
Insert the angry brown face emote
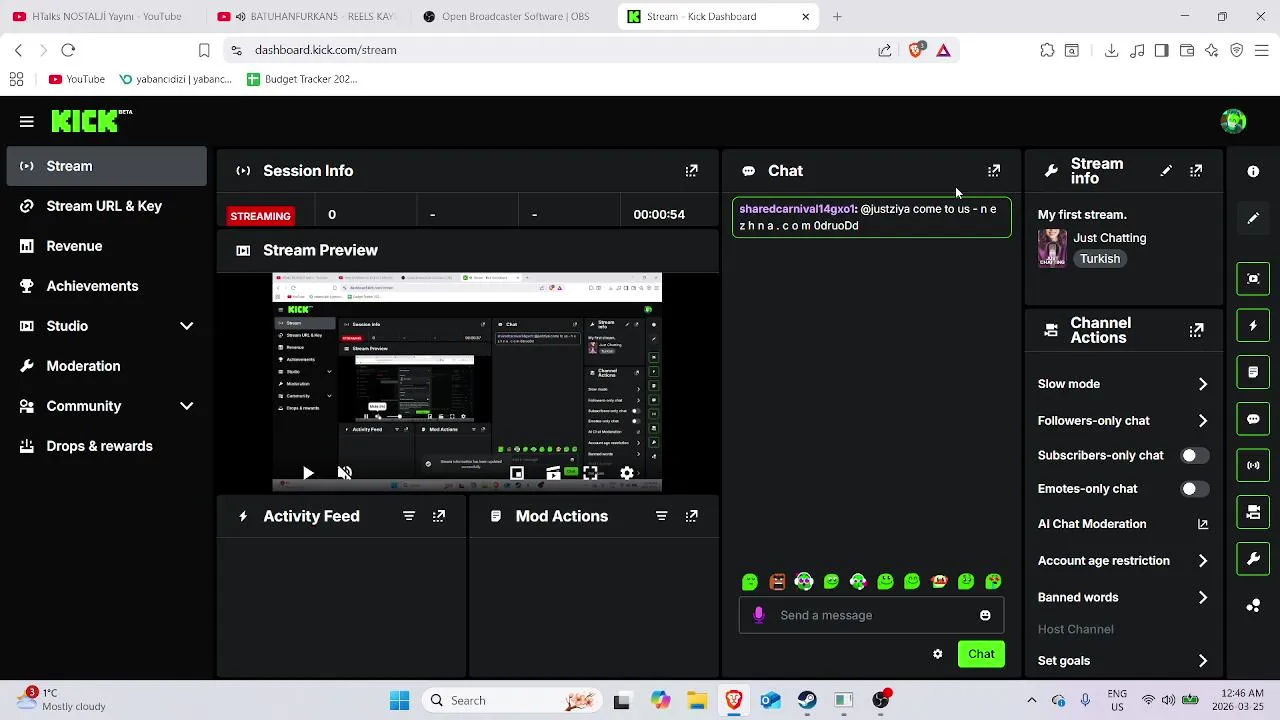coord(777,582)
